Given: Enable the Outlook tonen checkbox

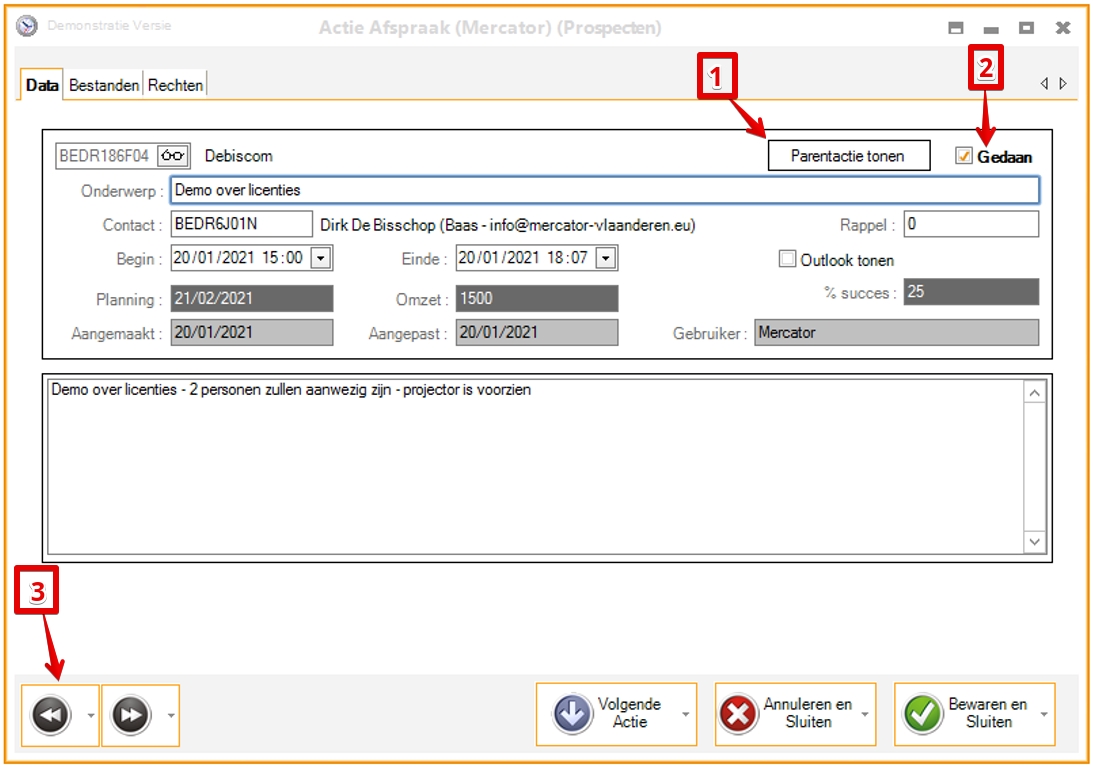Looking at the screenshot, I should coord(787,260).
